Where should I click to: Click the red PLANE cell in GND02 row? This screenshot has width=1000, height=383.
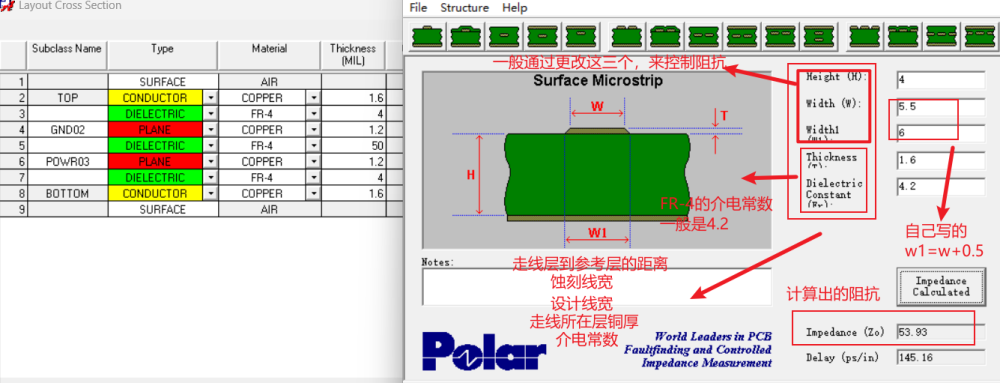tap(156, 130)
